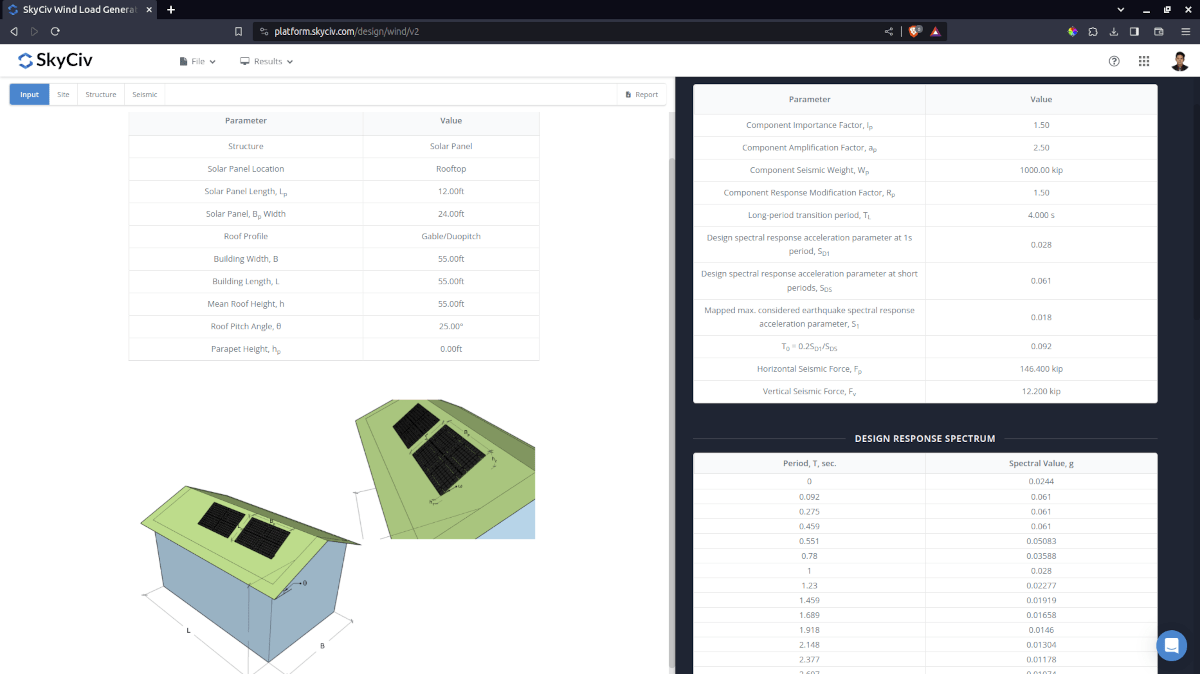The image size is (1200, 674).
Task: Open the SkyCiv apps grid icon
Action: 1144,60
